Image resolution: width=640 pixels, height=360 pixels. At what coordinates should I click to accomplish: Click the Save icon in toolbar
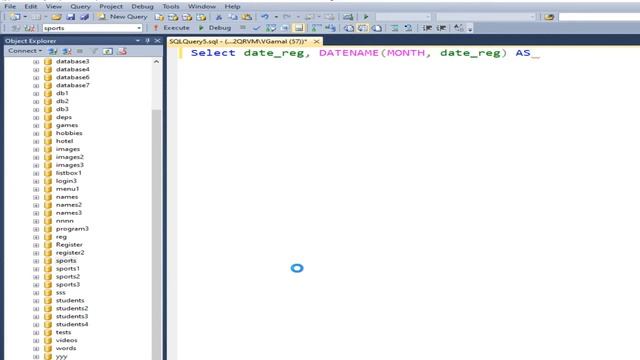(x=71, y=17)
